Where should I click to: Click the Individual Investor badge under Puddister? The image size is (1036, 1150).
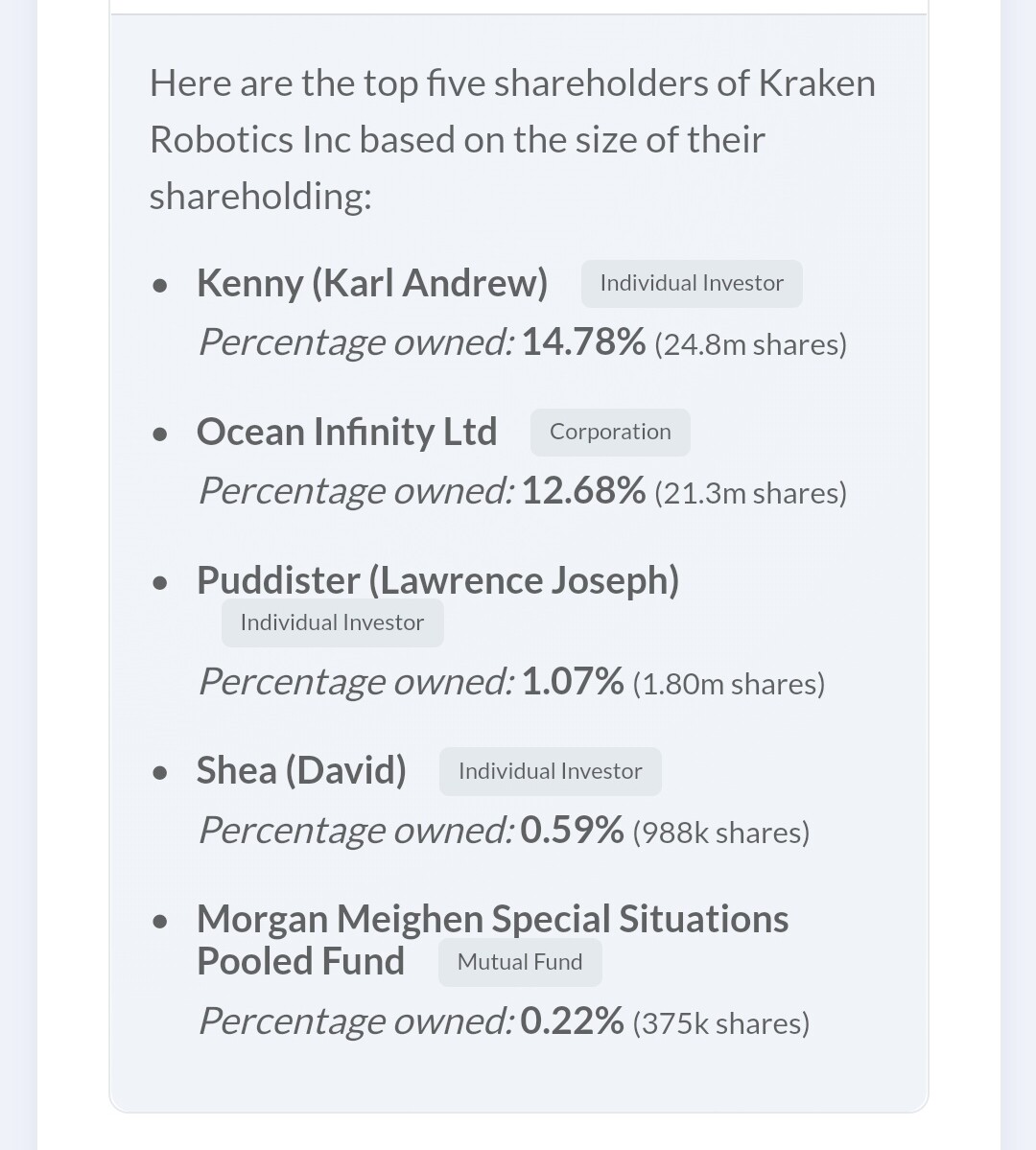coord(332,623)
